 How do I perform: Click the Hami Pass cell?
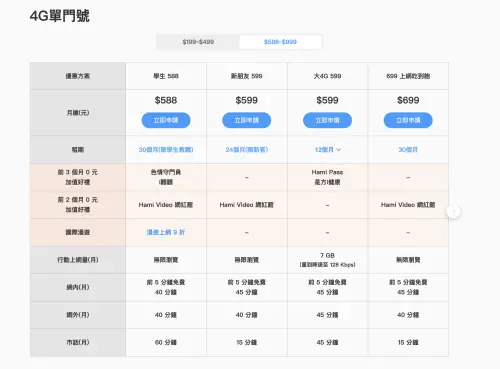click(327, 177)
